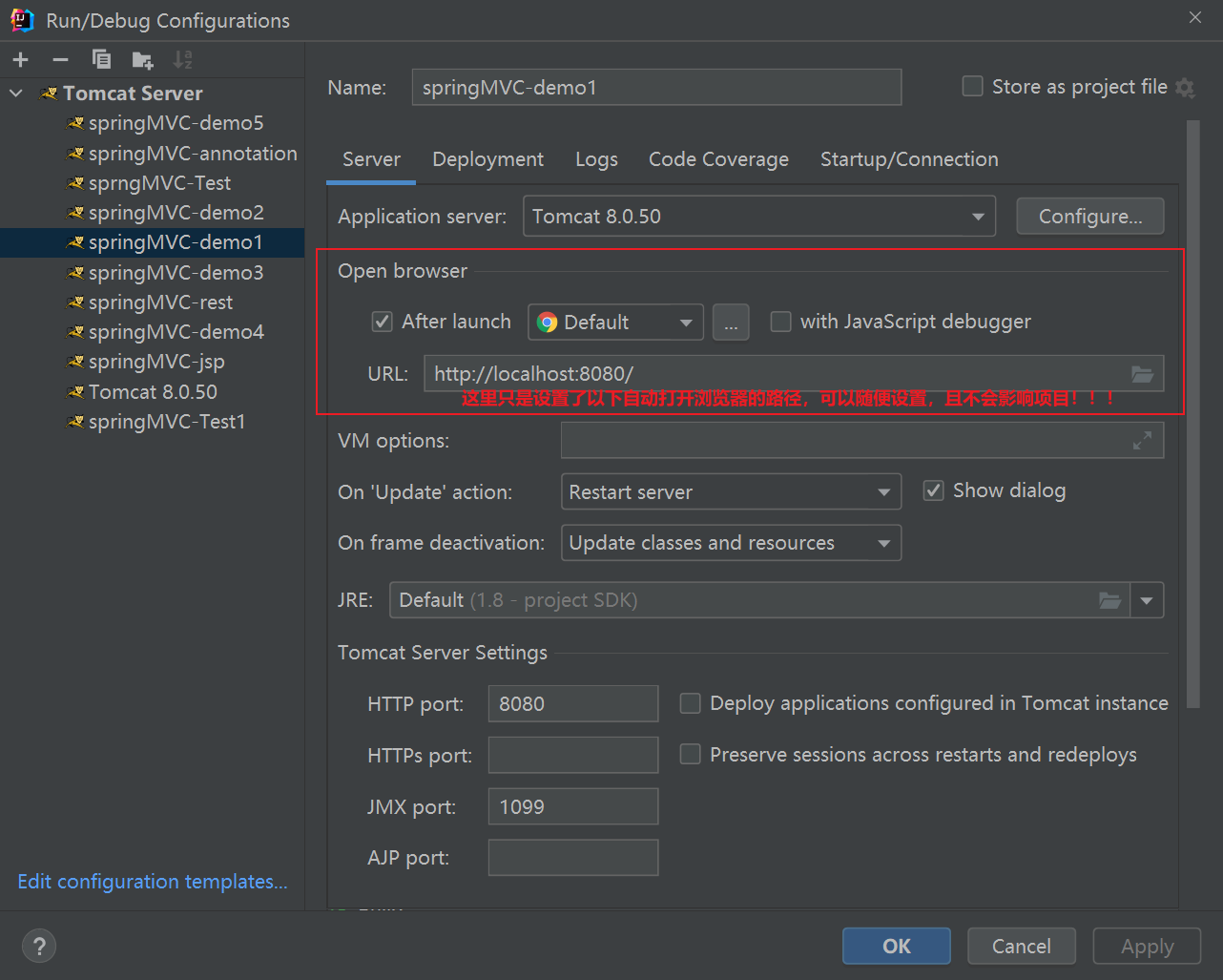
Task: Click the Move into new folder icon
Action: coord(142,61)
